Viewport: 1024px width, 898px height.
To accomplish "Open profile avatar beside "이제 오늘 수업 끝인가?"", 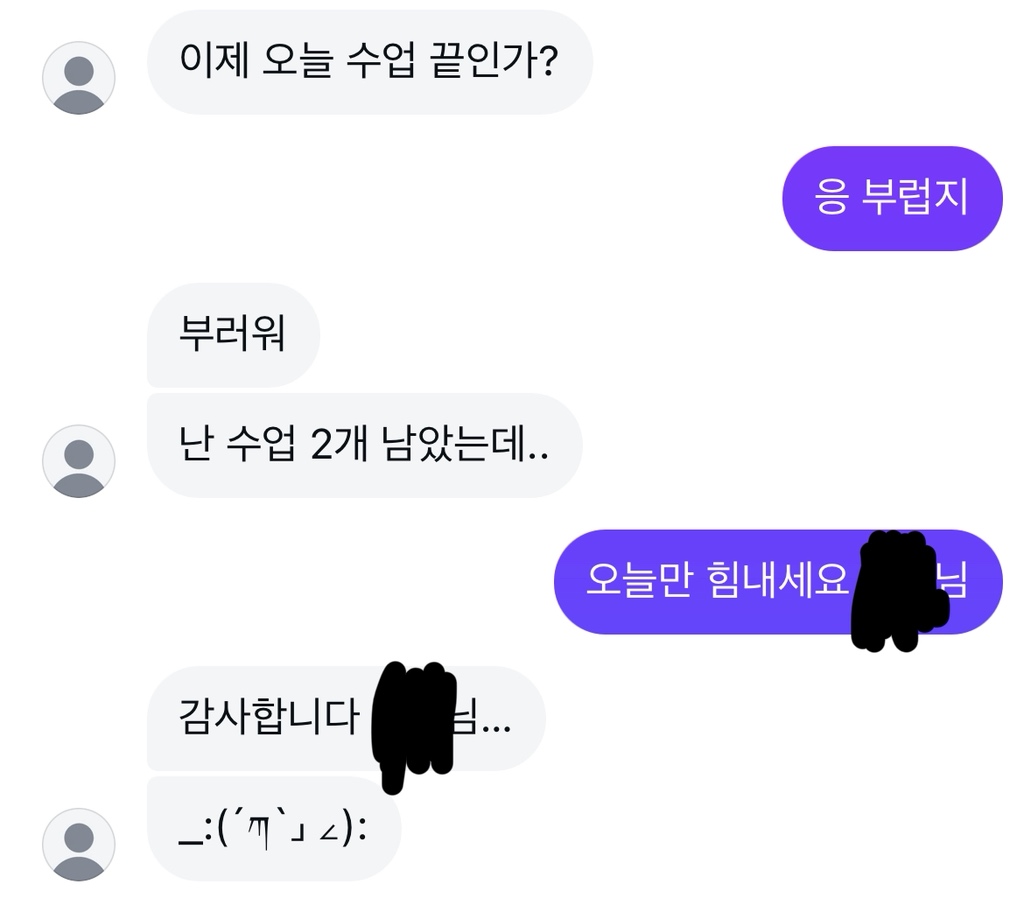I will pyautogui.click(x=79, y=78).
